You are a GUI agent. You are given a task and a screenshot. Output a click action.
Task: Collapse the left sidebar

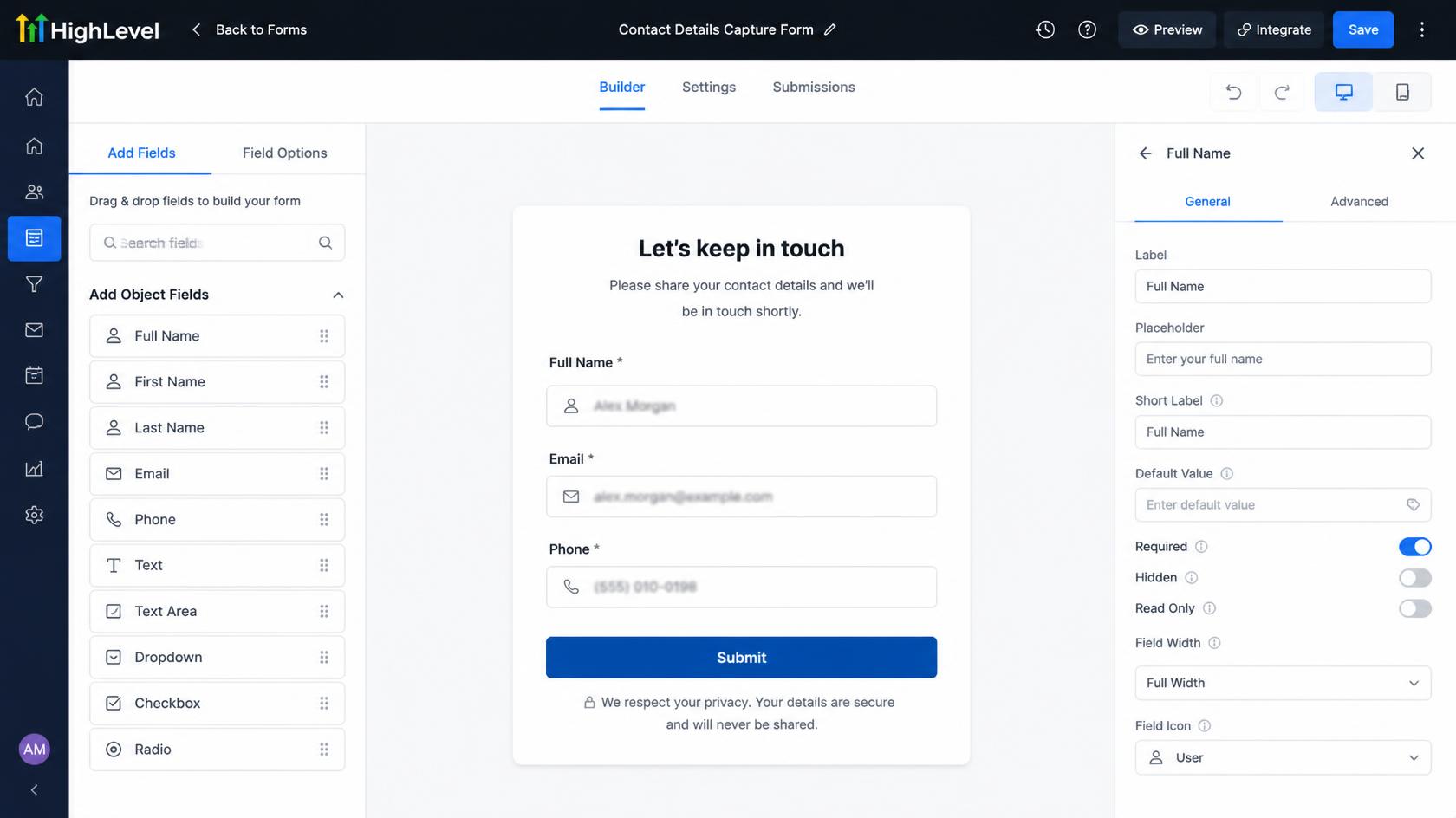pyautogui.click(x=35, y=790)
